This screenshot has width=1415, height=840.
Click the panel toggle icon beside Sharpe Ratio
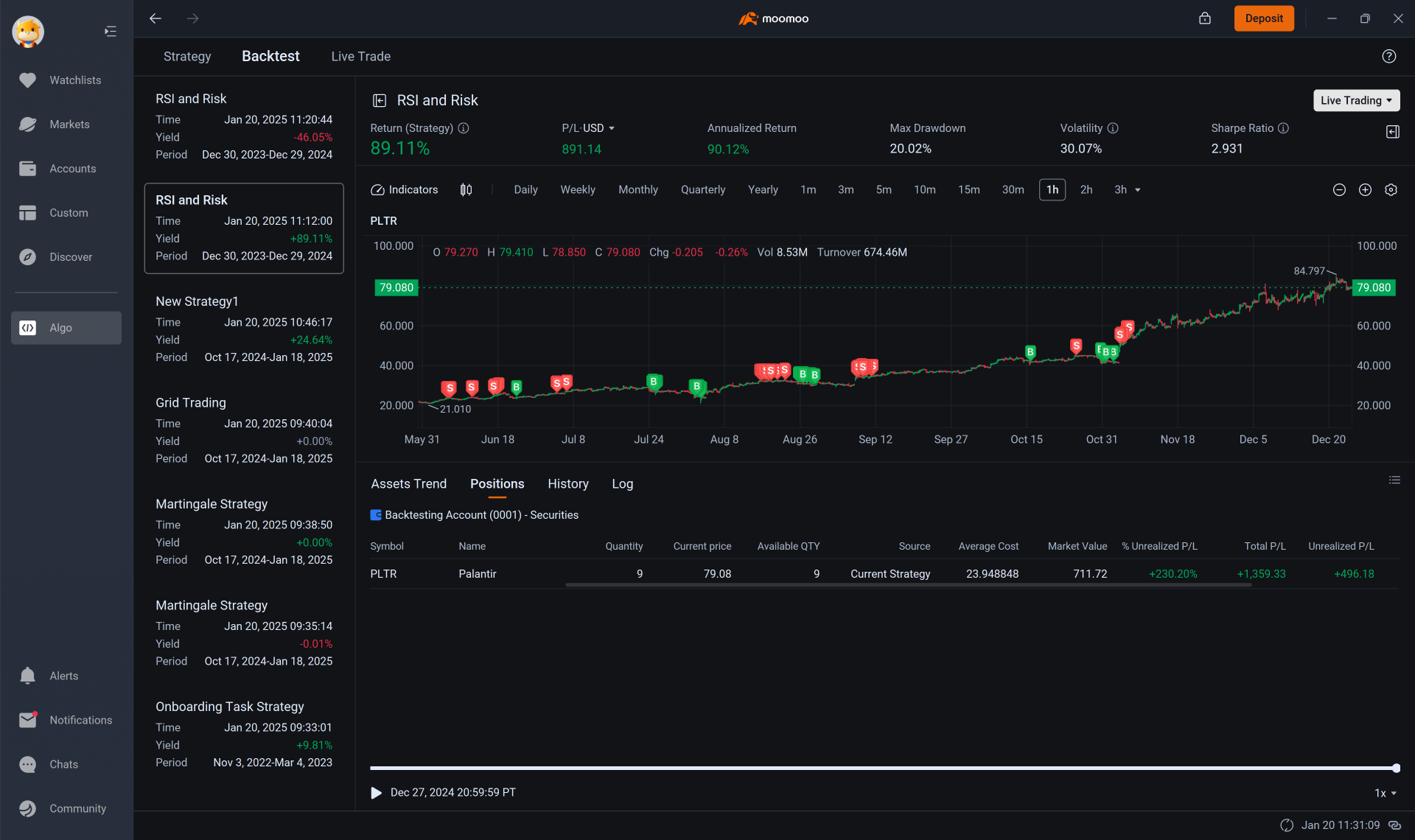[1393, 132]
